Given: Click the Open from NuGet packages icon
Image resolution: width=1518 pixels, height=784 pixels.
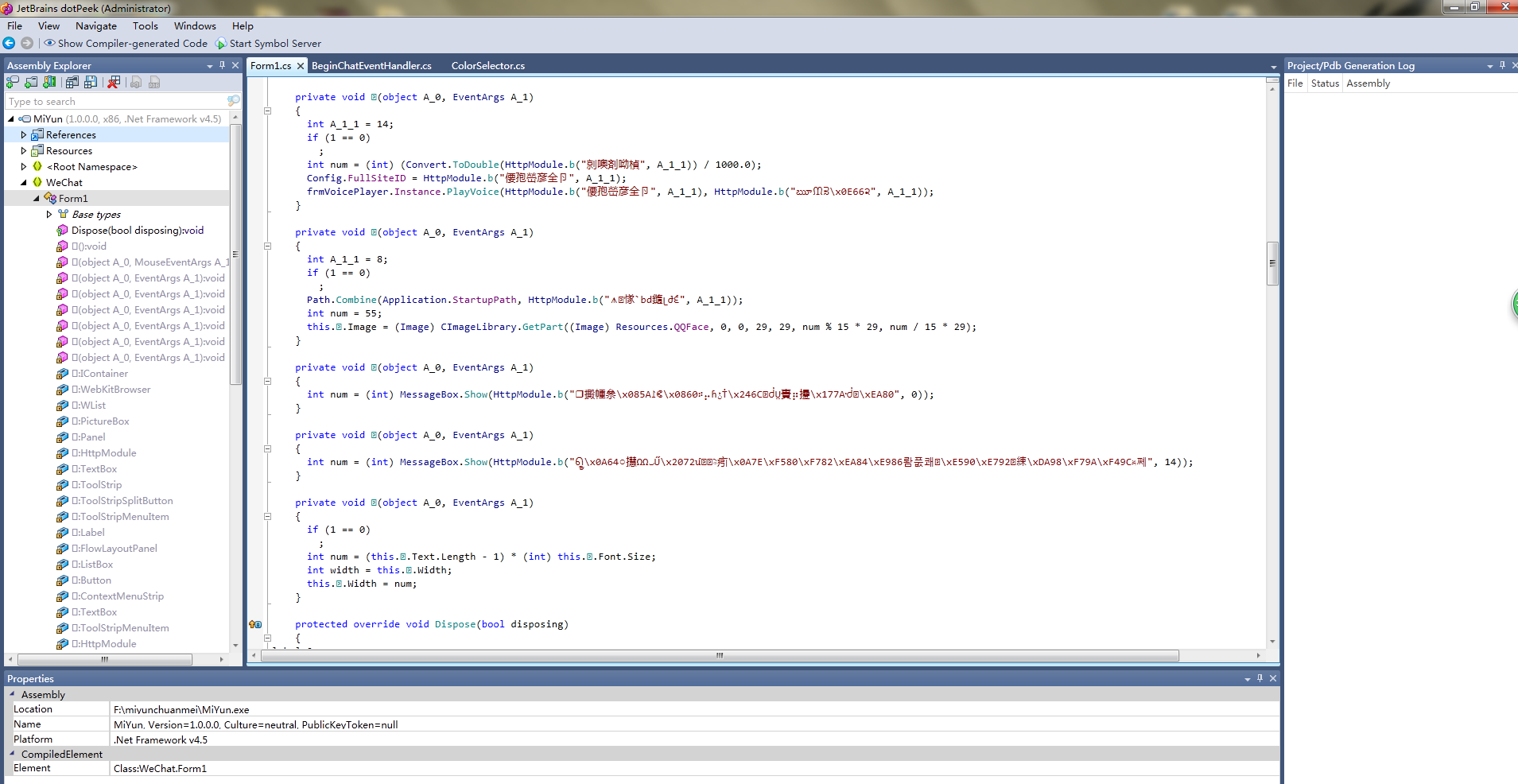Looking at the screenshot, I should click(49, 82).
